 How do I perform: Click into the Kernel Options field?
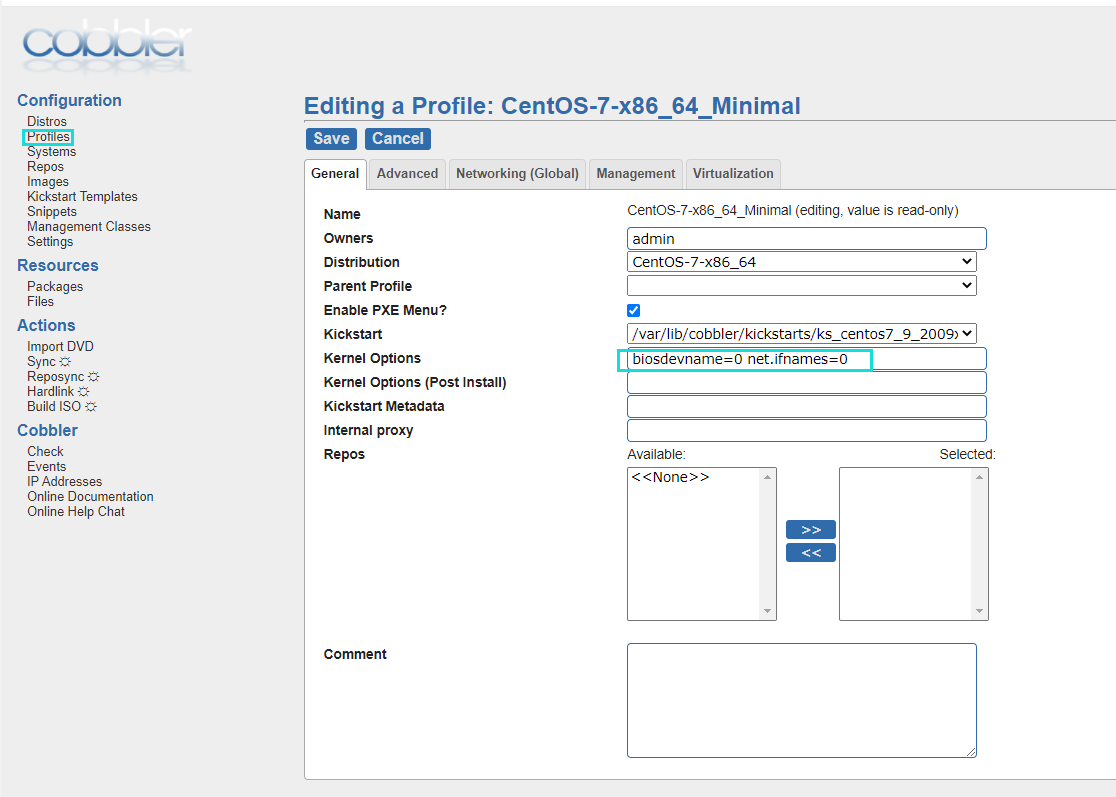[x=806, y=359]
